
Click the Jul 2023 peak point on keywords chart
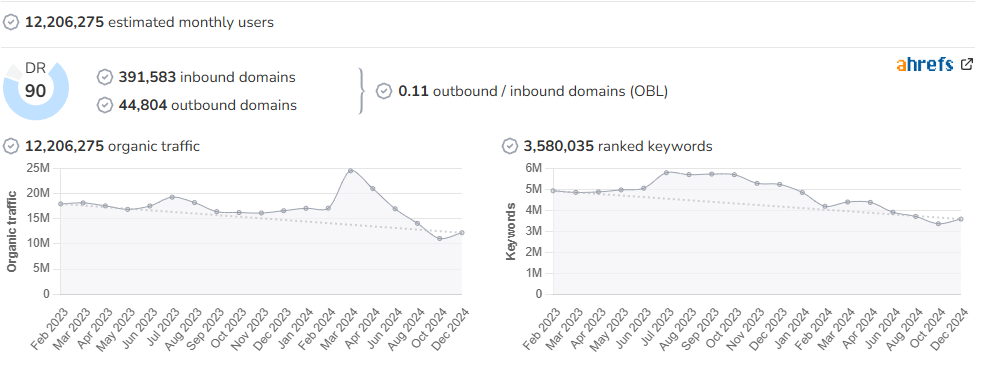click(x=666, y=172)
